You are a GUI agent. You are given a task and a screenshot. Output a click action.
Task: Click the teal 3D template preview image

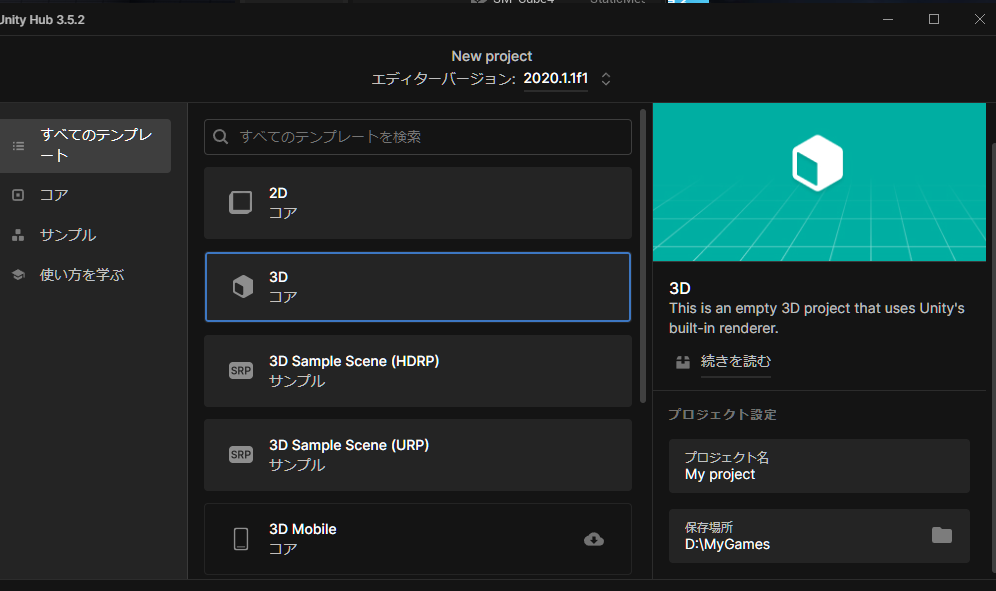[x=819, y=182]
